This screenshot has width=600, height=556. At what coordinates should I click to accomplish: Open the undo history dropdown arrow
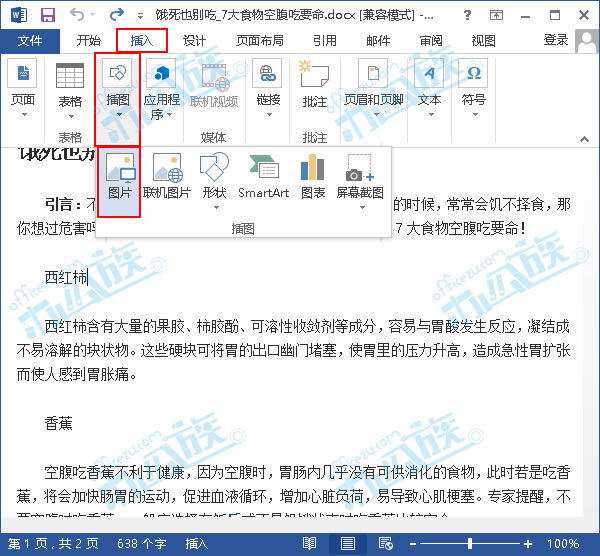coord(92,15)
